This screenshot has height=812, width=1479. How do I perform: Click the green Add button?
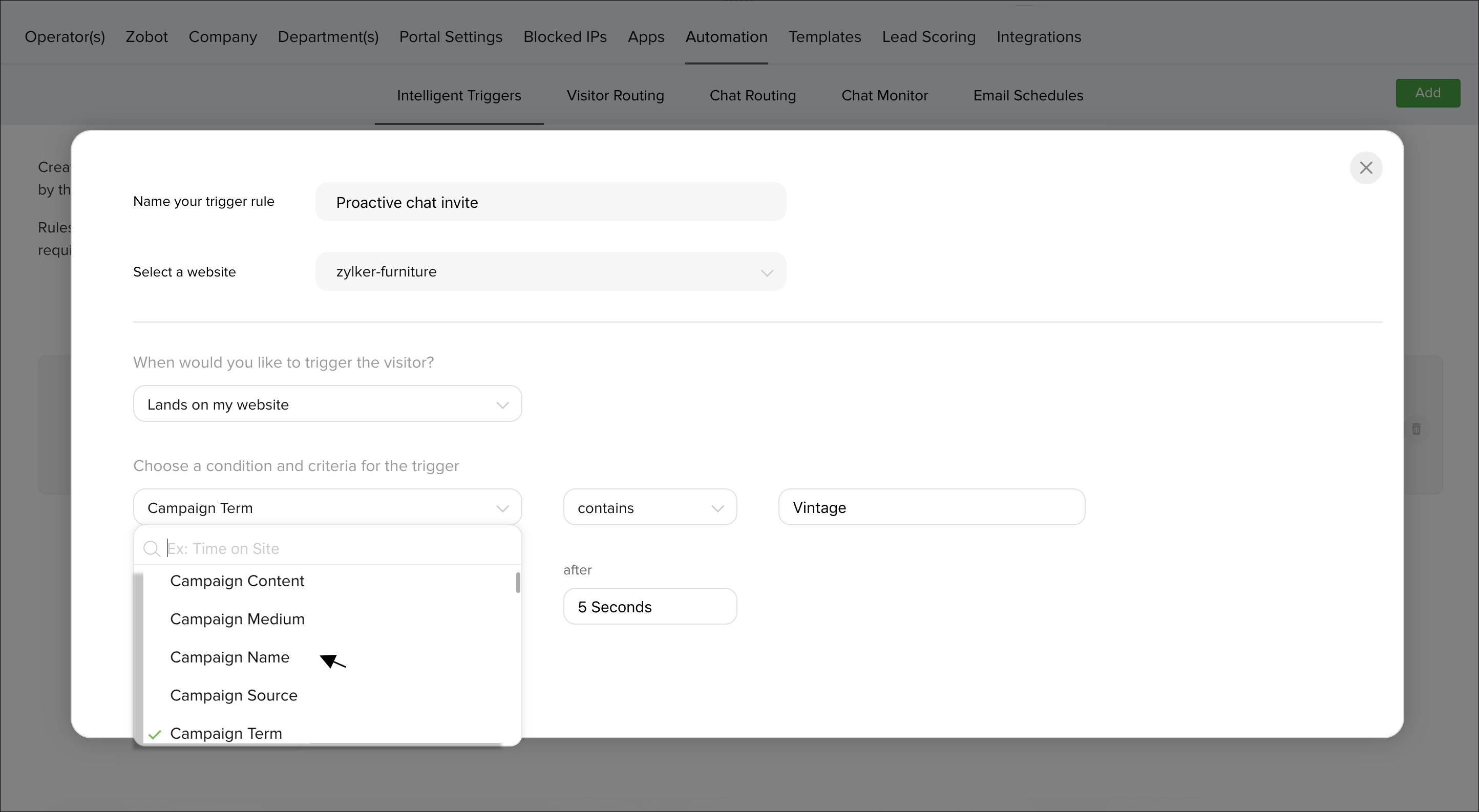[1427, 93]
